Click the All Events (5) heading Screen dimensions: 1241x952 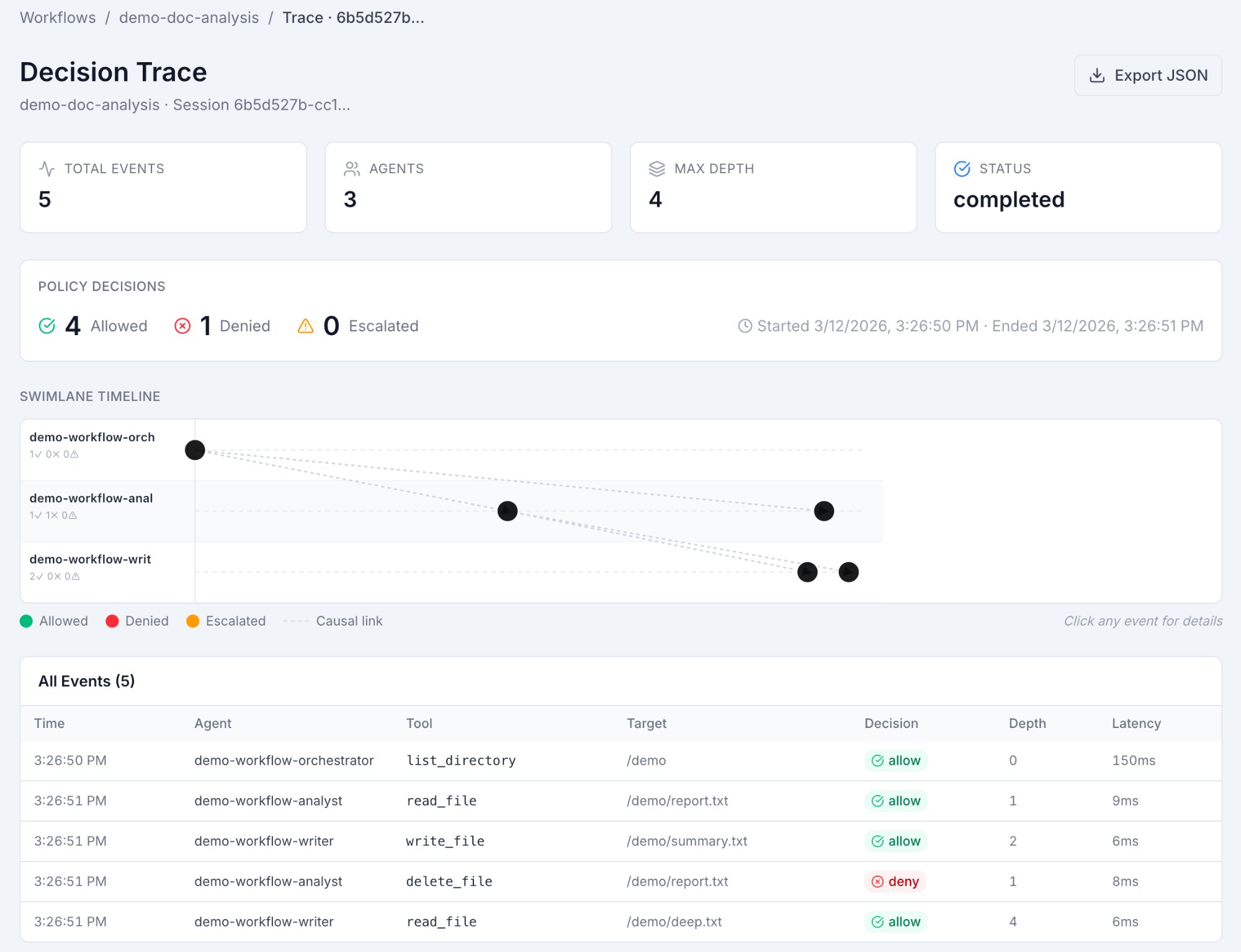pyautogui.click(x=87, y=681)
